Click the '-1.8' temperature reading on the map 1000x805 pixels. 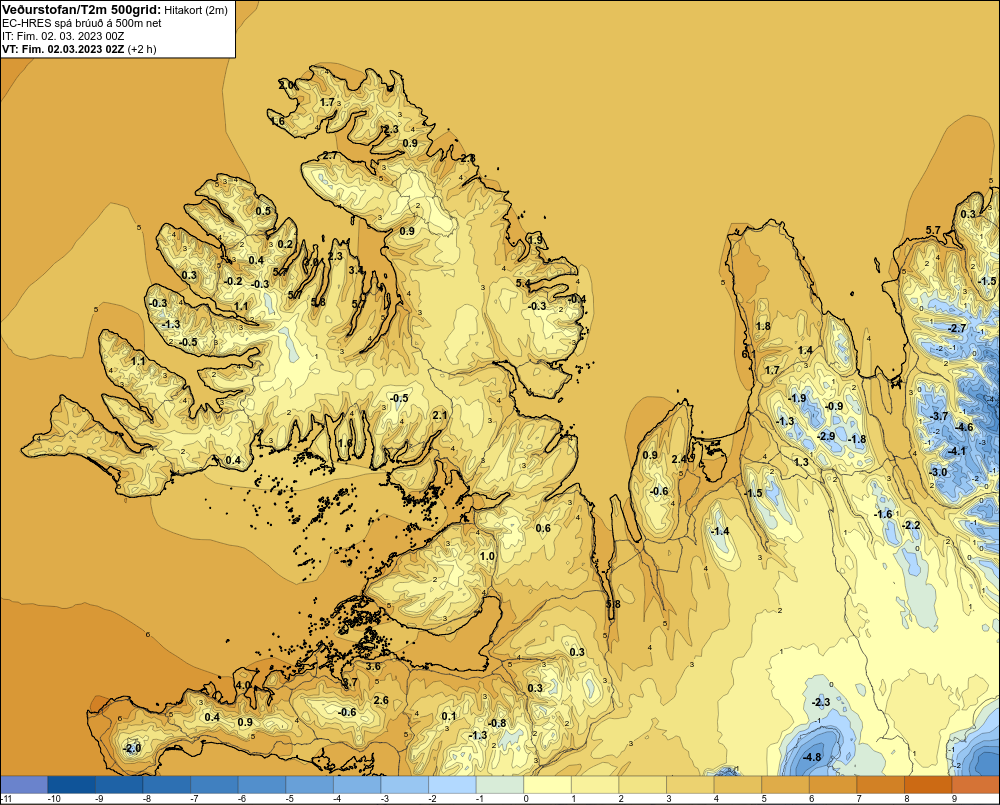857,439
